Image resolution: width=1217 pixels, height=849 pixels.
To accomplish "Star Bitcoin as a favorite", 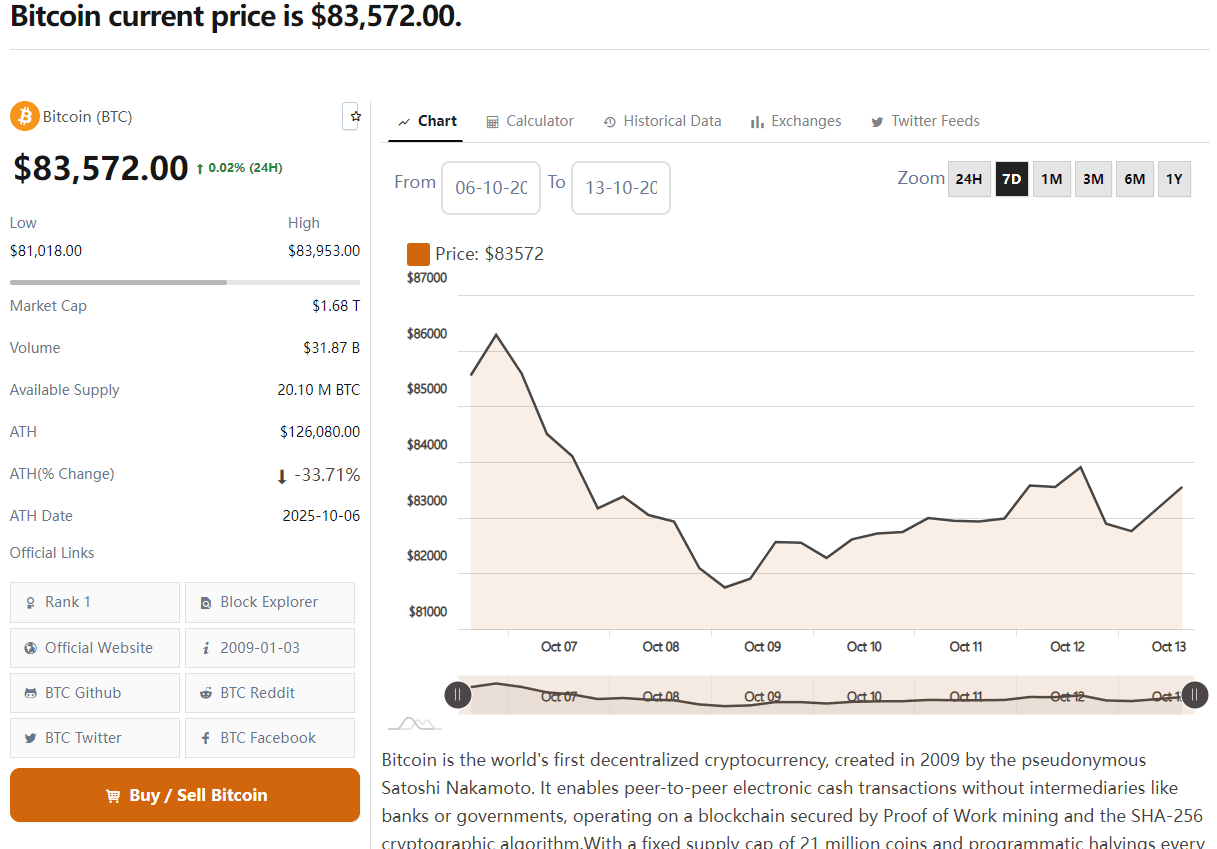I will point(351,116).
